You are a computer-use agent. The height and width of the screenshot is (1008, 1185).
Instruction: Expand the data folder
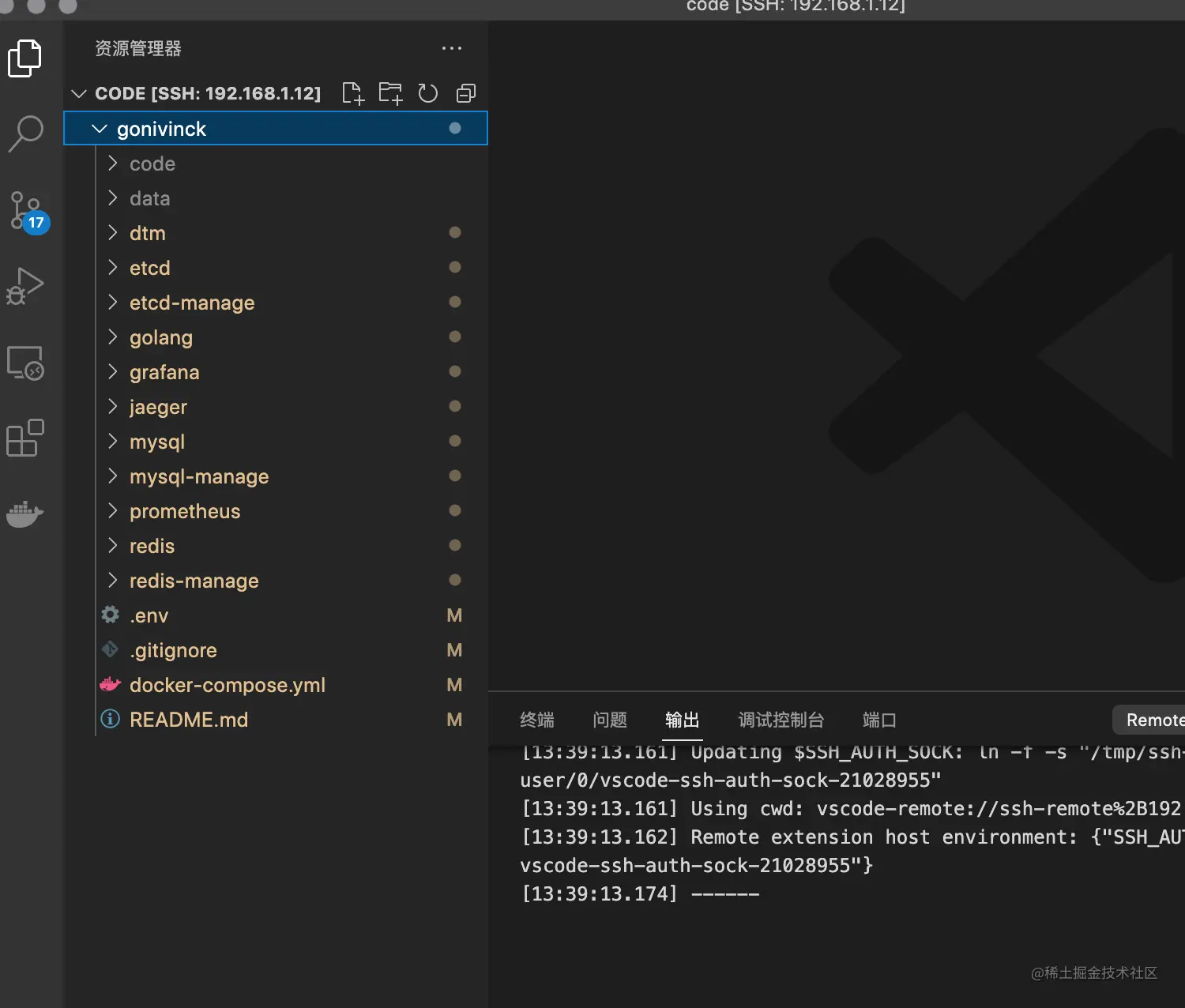(x=112, y=198)
